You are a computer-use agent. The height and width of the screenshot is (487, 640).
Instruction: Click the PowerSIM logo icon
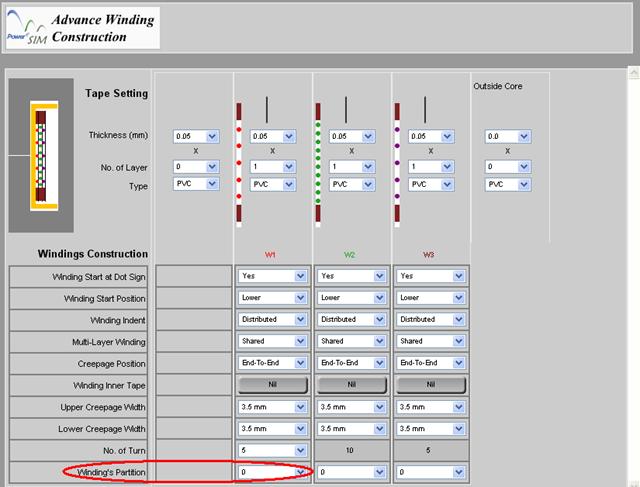(x=26, y=28)
